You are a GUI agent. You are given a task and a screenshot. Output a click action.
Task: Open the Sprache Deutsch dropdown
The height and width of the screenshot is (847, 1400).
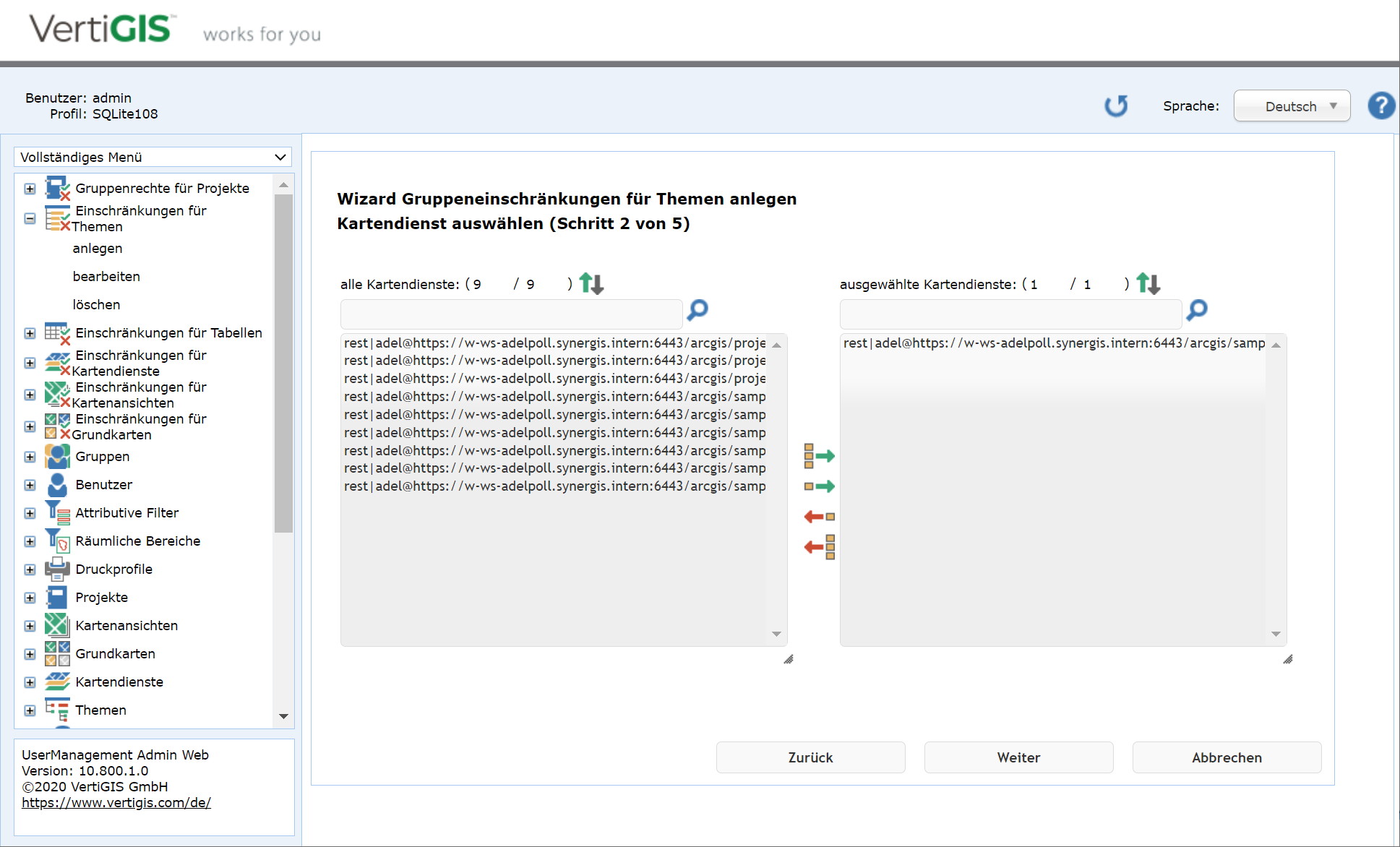(x=1292, y=106)
